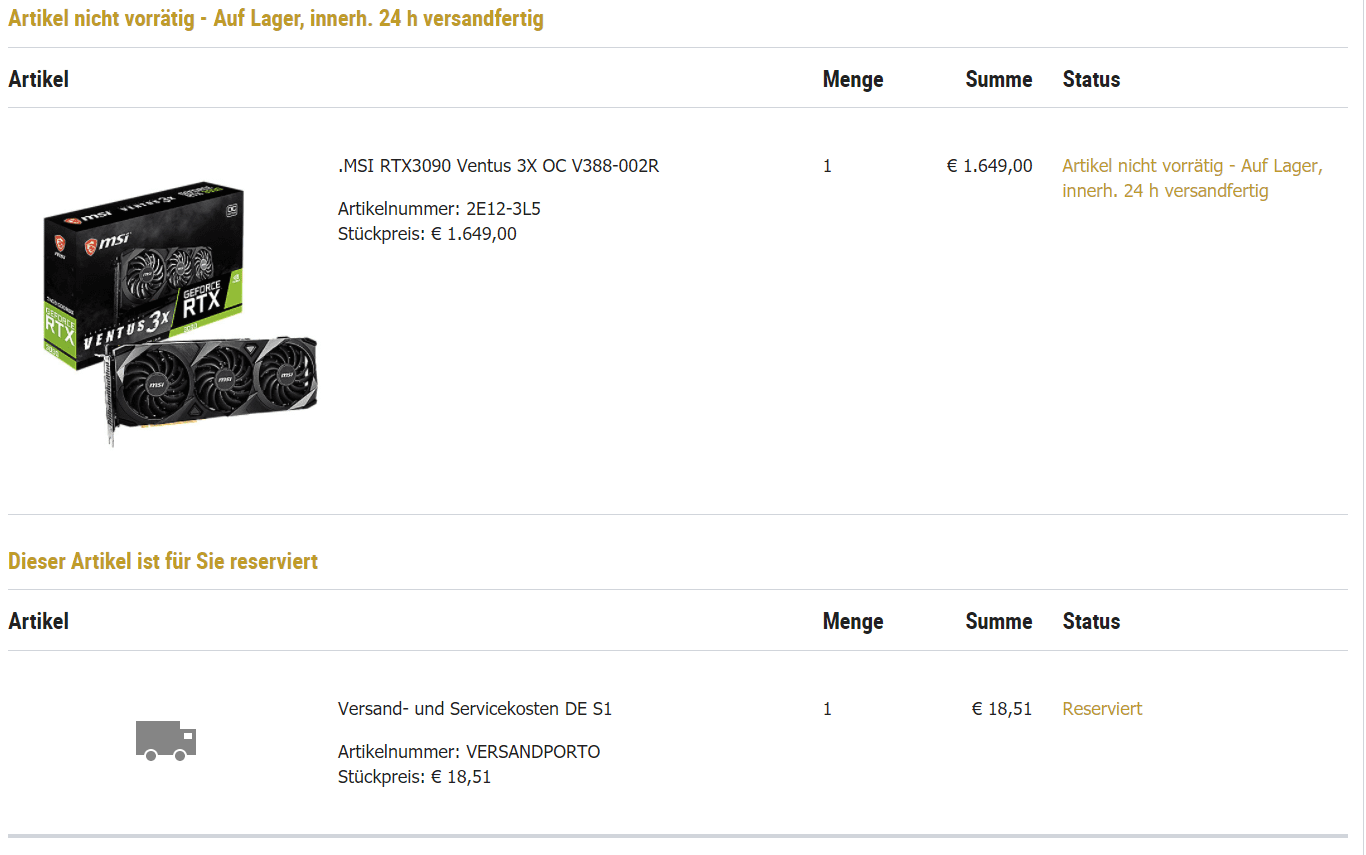Image resolution: width=1366 pixels, height=855 pixels.
Task: Click the second table's Artikel column header
Action: click(x=38, y=621)
